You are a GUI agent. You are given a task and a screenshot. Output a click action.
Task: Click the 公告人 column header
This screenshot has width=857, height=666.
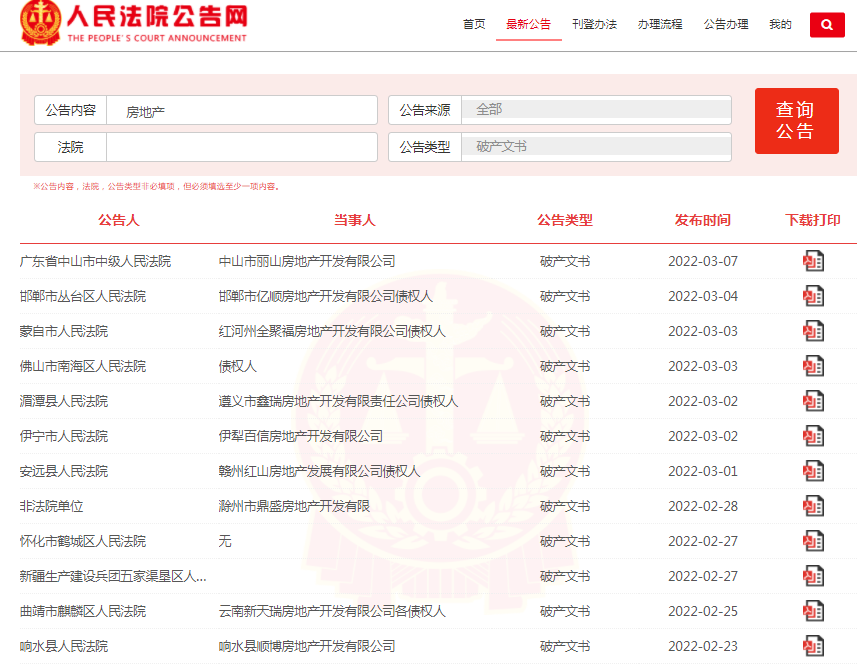click(119, 220)
